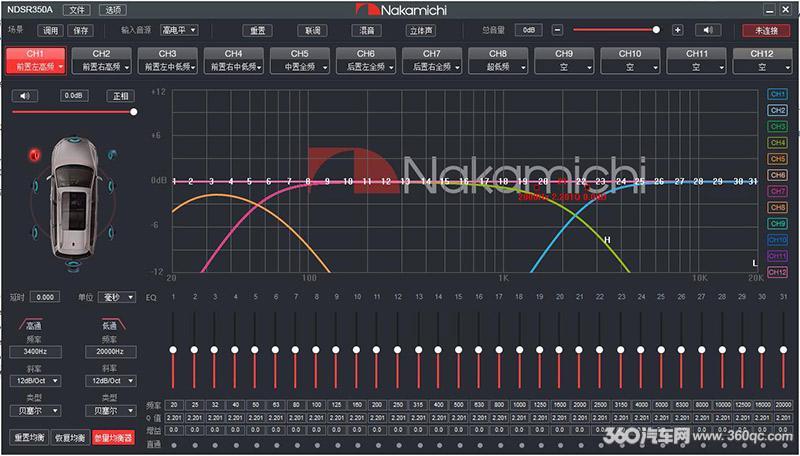Click the 恢复均衡 restore EQ button
Image resolution: width=800 pixels, height=456 pixels.
pyautogui.click(x=70, y=437)
